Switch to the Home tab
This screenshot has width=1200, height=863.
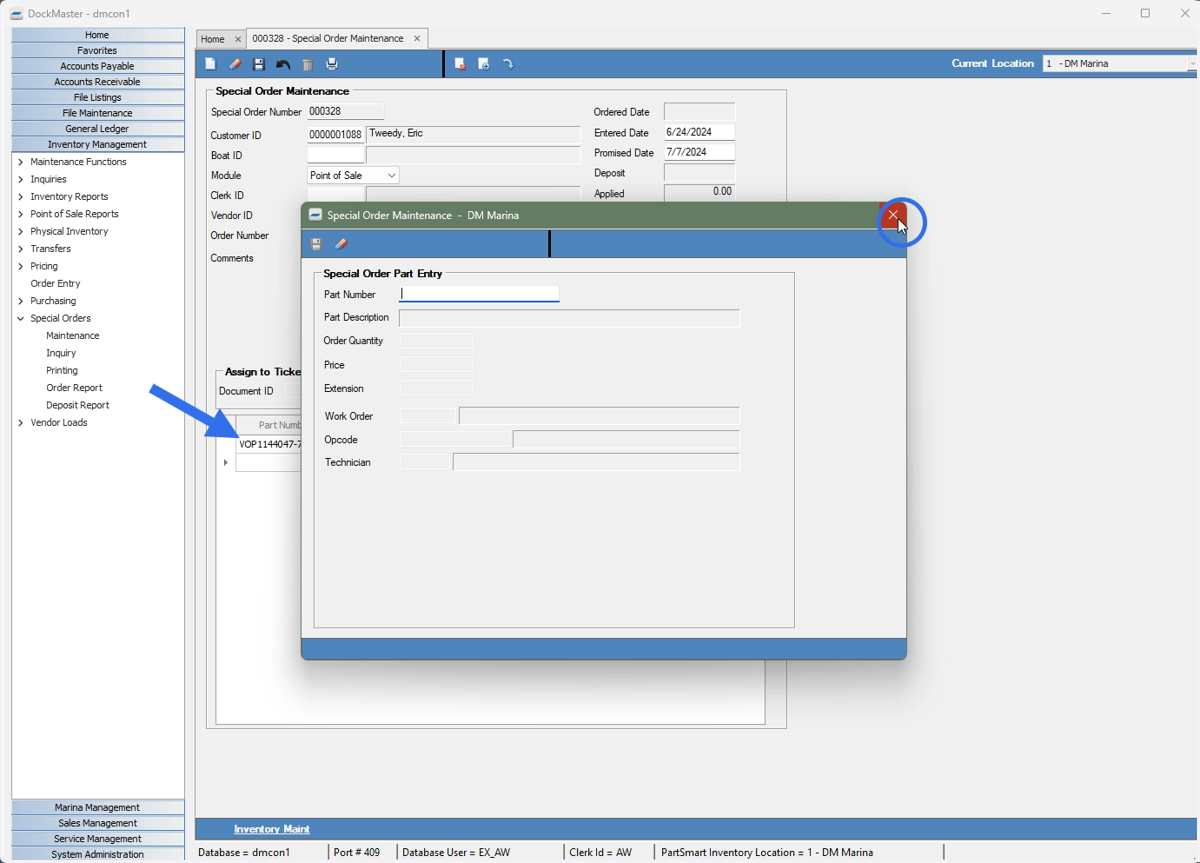tap(213, 39)
